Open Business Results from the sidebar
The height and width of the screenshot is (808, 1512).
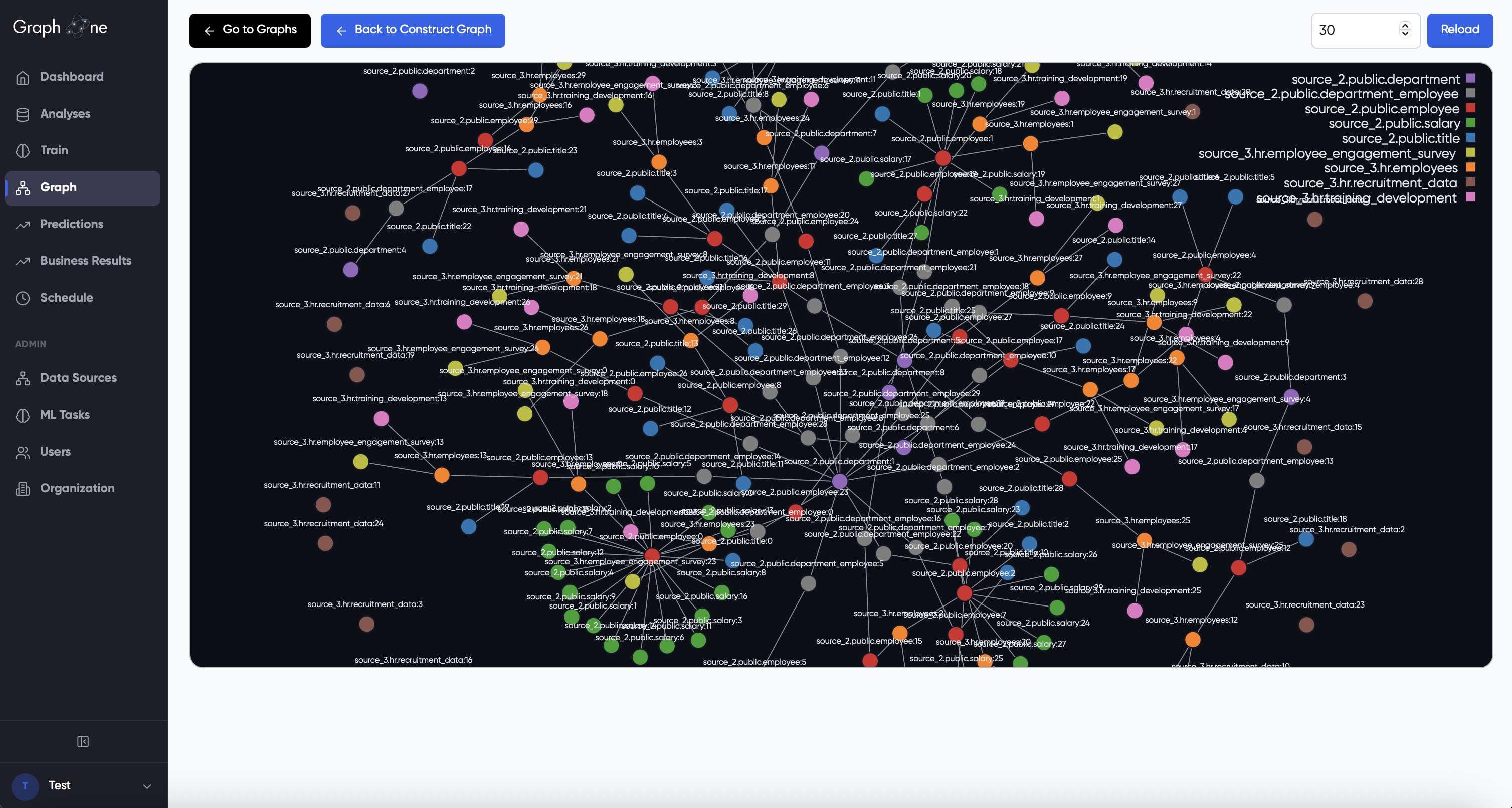(x=86, y=261)
